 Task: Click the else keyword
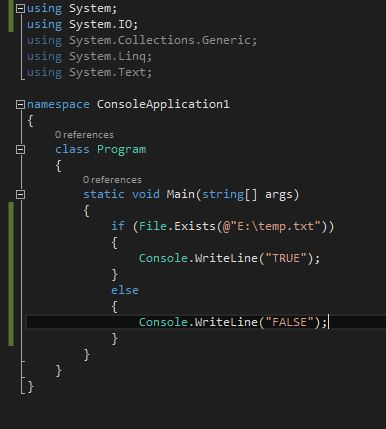pos(125,290)
